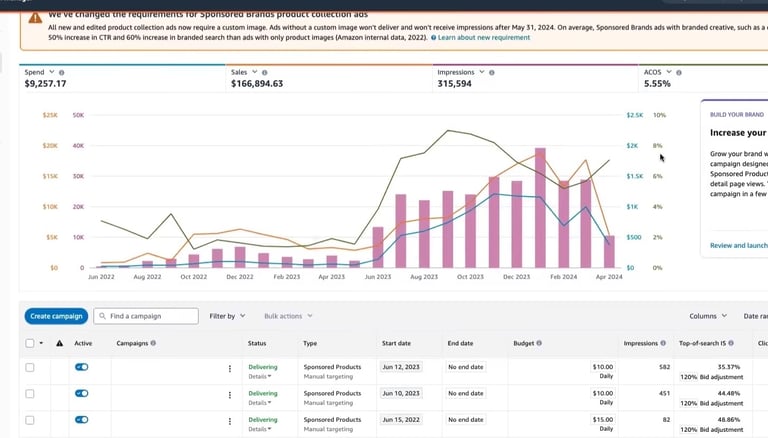Click the info icon beside Budget column header
This screenshot has width=768, height=438.
tap(539, 343)
